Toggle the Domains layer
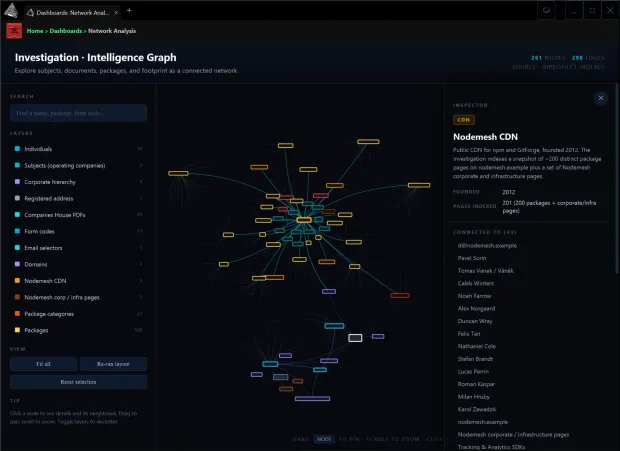Screen dimensions: 620x451 78,264
